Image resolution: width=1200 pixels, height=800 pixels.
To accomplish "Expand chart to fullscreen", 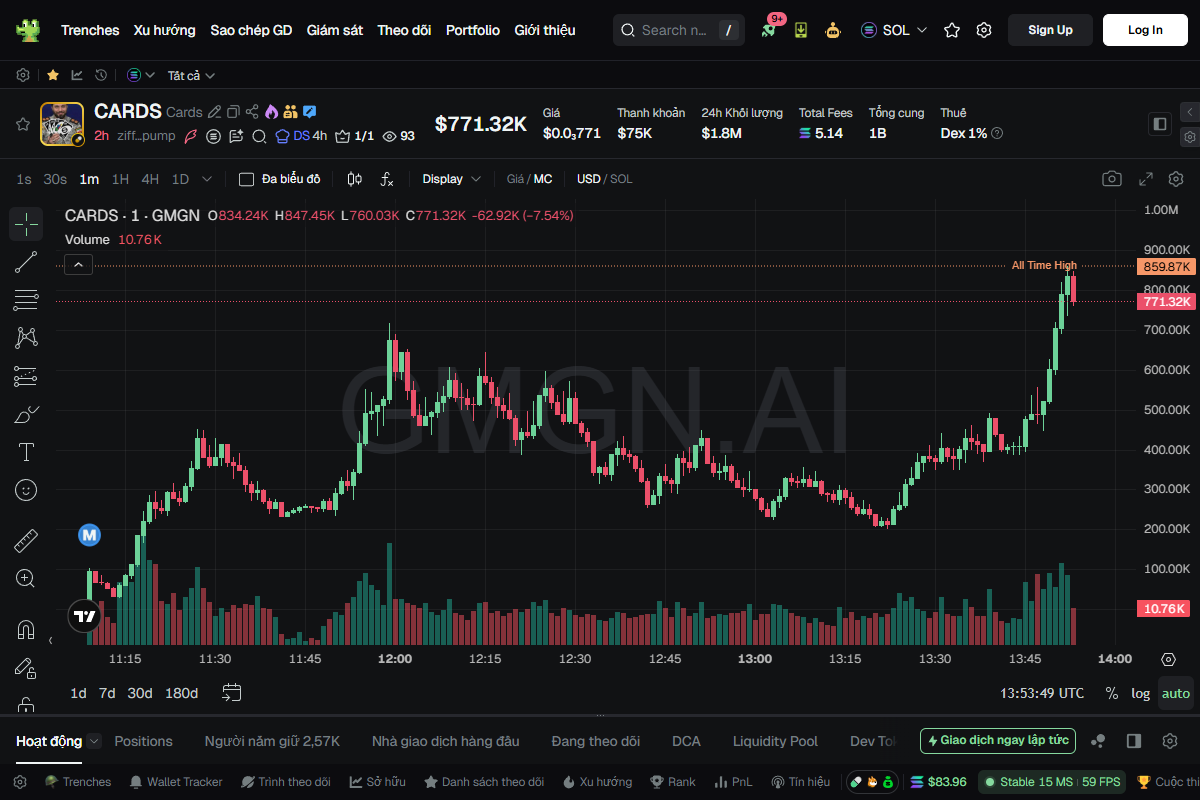I will click(1147, 179).
